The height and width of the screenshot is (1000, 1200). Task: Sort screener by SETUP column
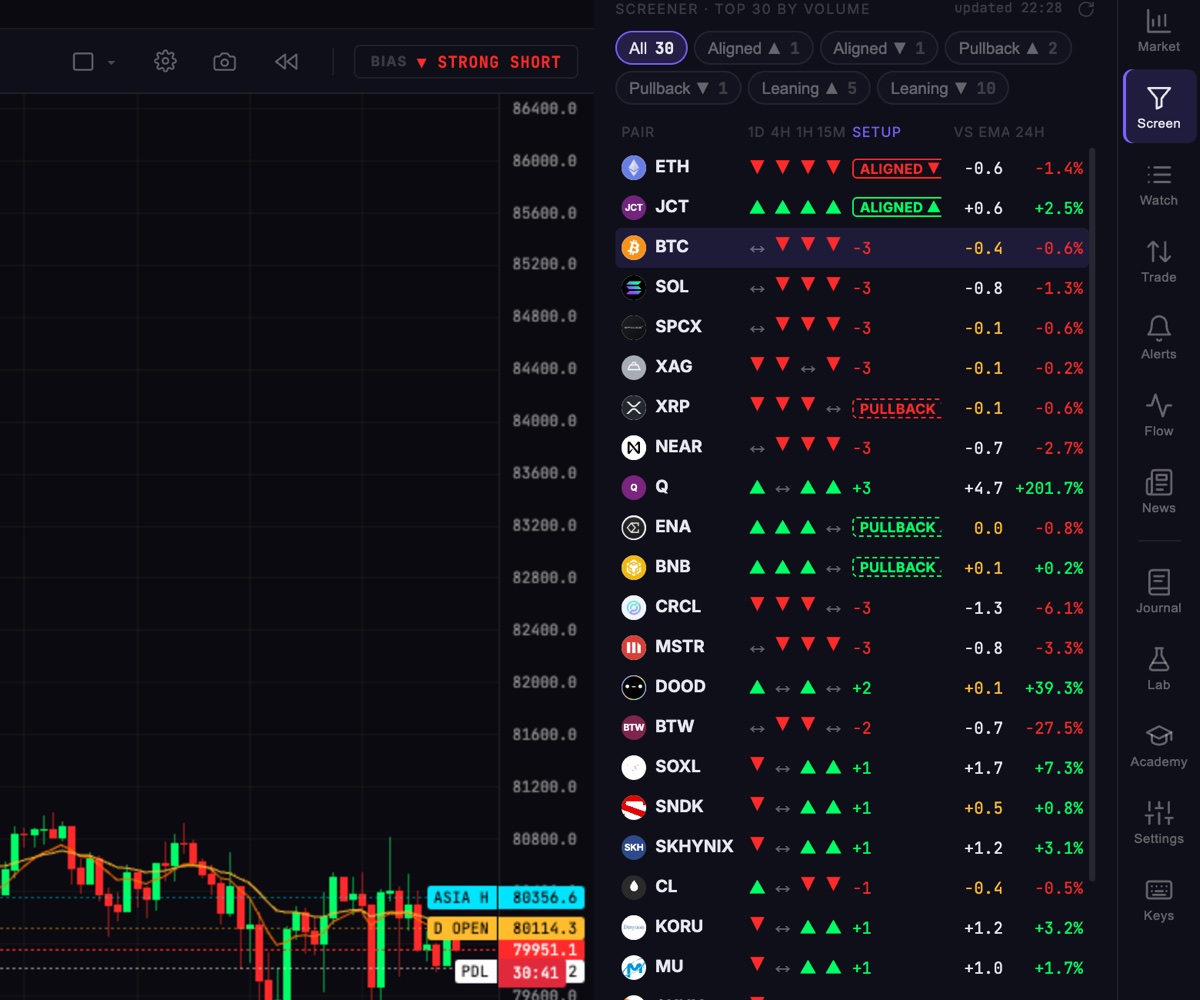click(x=876, y=132)
